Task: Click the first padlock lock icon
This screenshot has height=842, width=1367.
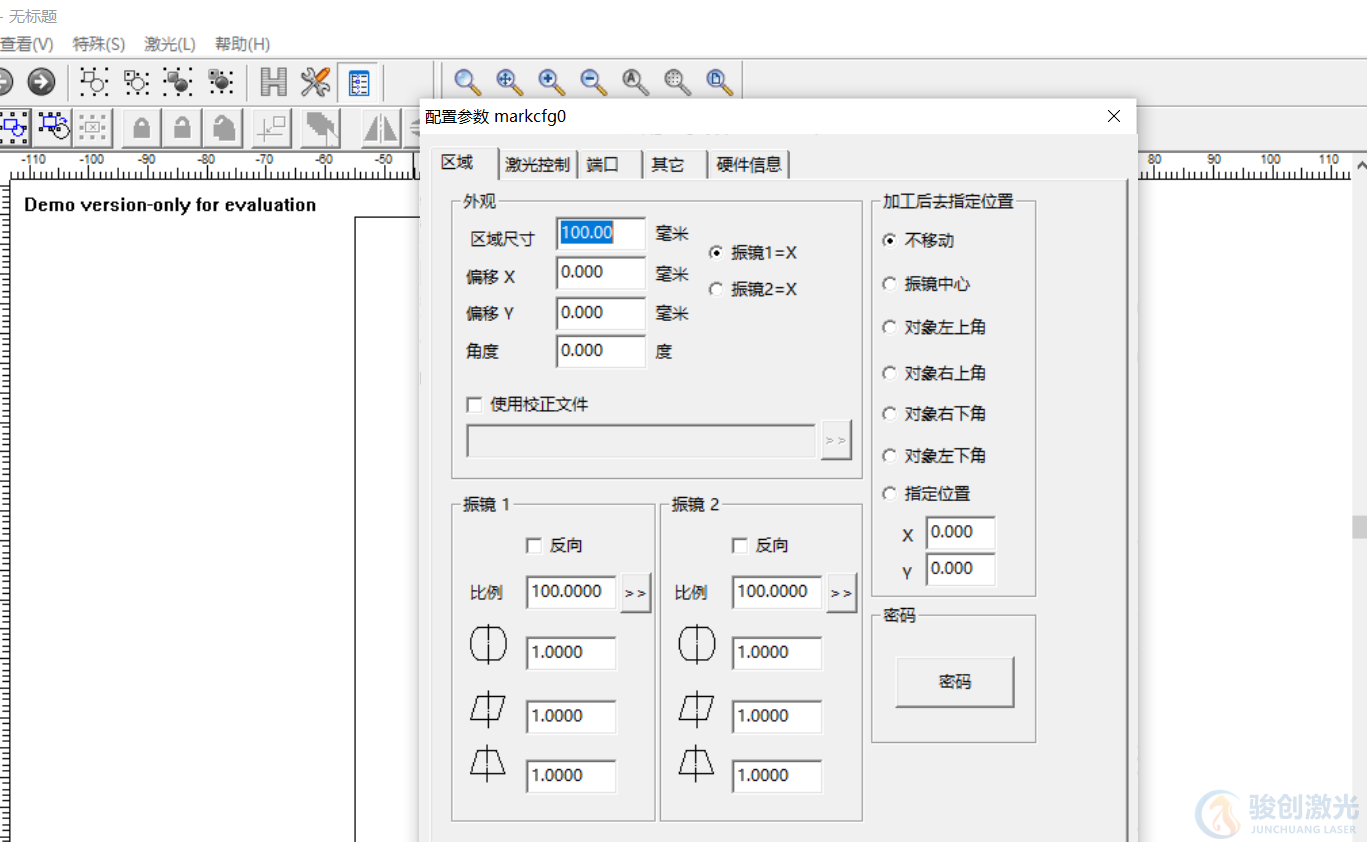Action: click(x=142, y=127)
